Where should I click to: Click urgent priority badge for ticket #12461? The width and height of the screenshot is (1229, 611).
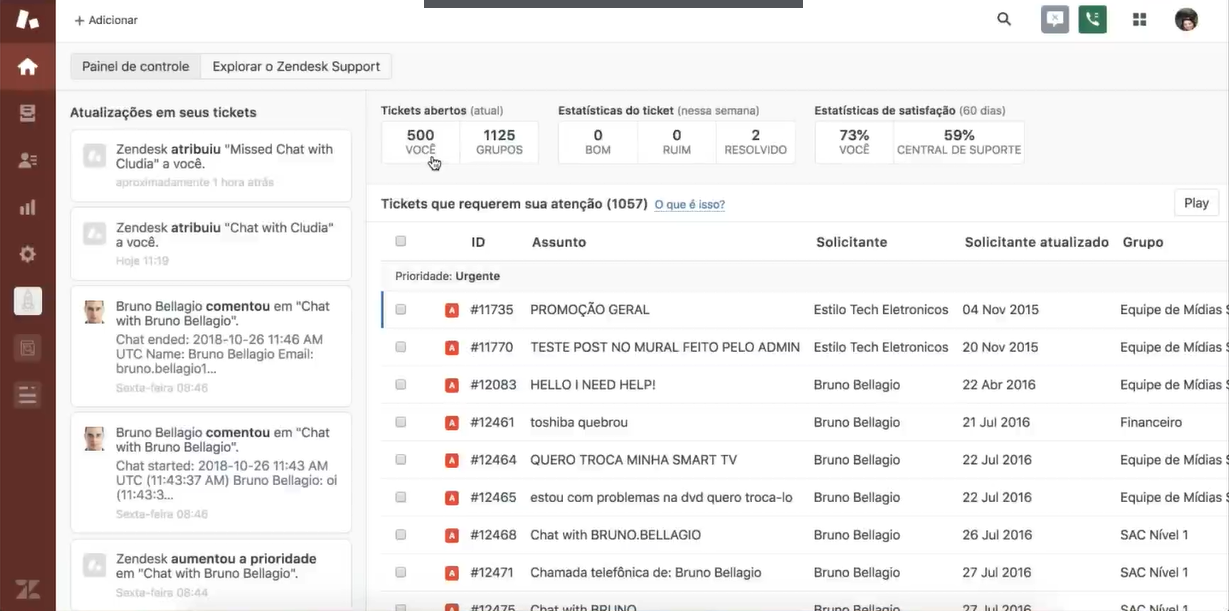point(451,423)
